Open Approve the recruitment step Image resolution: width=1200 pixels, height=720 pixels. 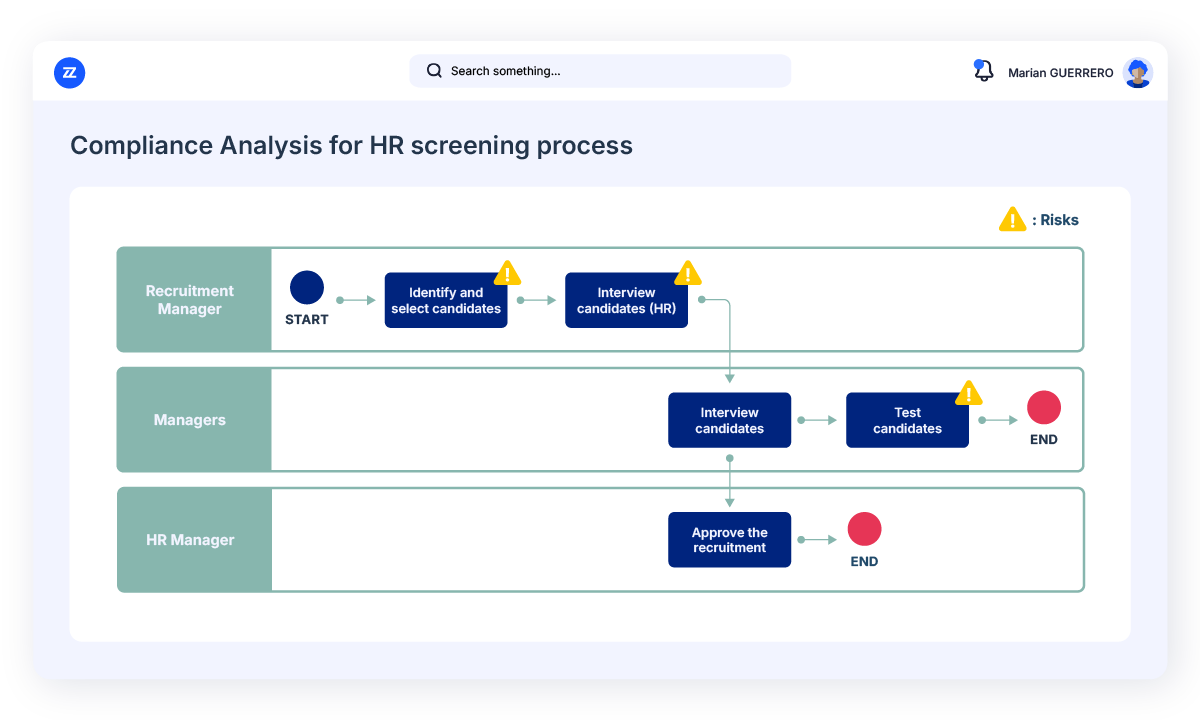[730, 540]
